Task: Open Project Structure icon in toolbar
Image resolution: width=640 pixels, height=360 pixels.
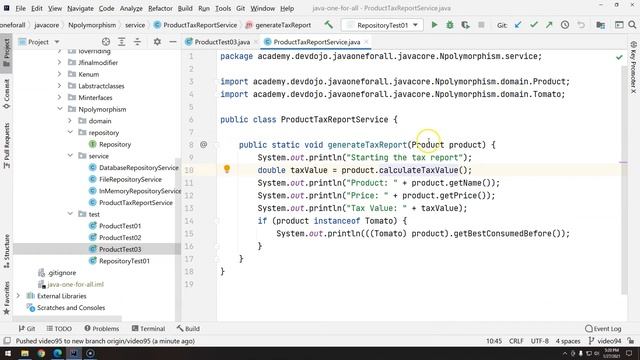Action: coord(600,25)
